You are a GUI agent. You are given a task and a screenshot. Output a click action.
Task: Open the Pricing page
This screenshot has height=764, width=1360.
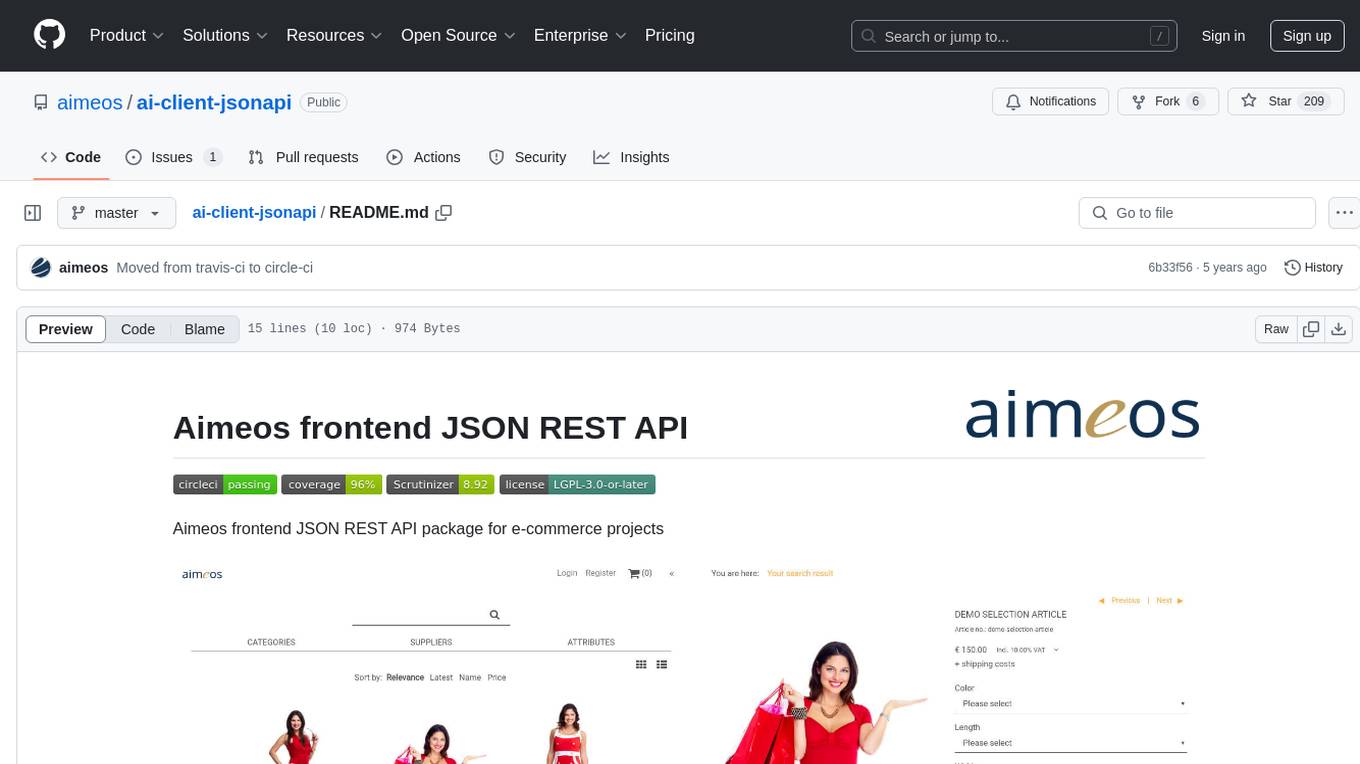670,35
